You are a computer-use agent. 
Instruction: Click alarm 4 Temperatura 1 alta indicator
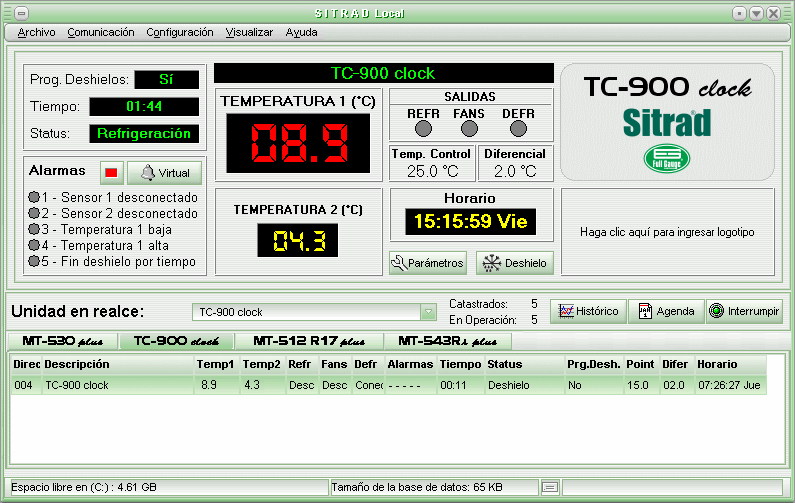click(34, 245)
